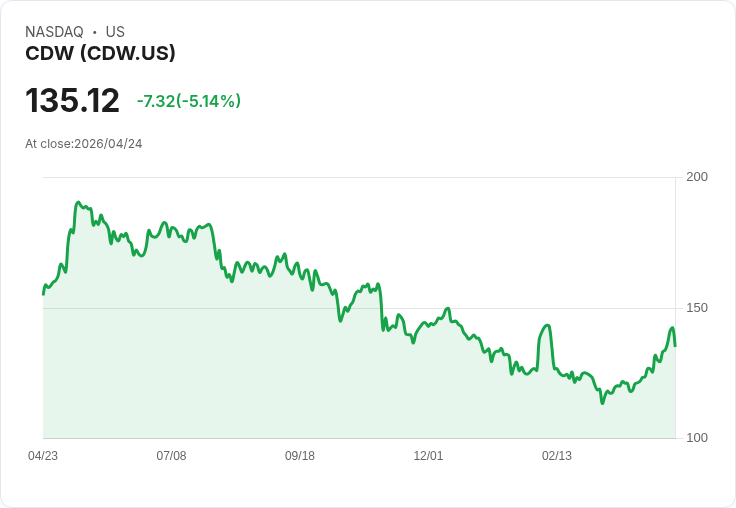This screenshot has width=736, height=508.
Task: Click the highest peak of the price line
Action: pos(78,202)
